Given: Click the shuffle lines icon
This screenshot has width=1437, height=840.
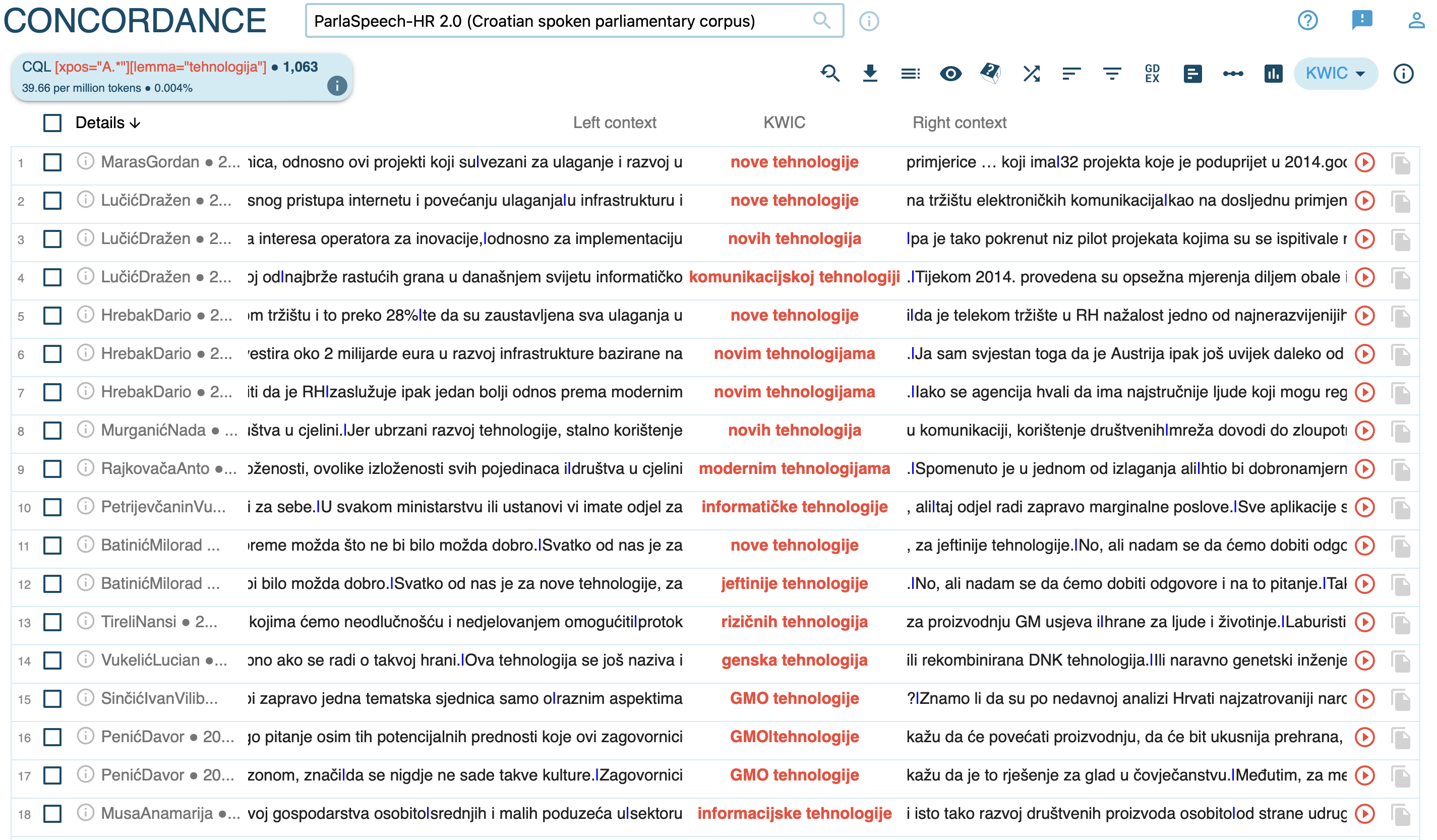Looking at the screenshot, I should coord(1031,74).
